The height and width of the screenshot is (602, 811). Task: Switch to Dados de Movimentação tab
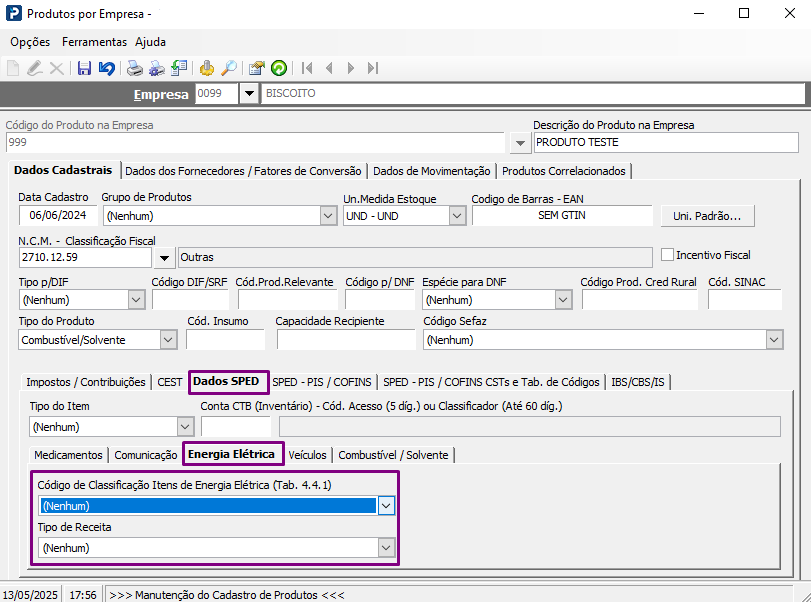(x=431, y=171)
